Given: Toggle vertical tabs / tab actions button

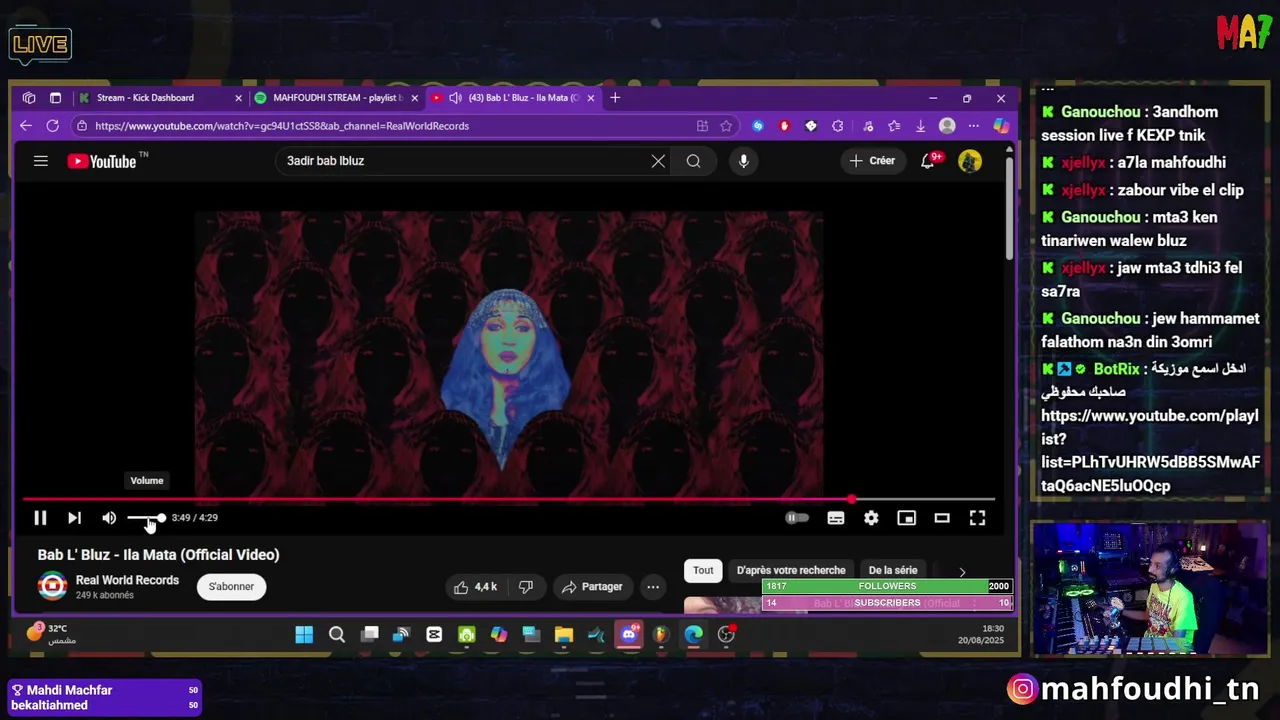Looking at the screenshot, I should [55, 98].
